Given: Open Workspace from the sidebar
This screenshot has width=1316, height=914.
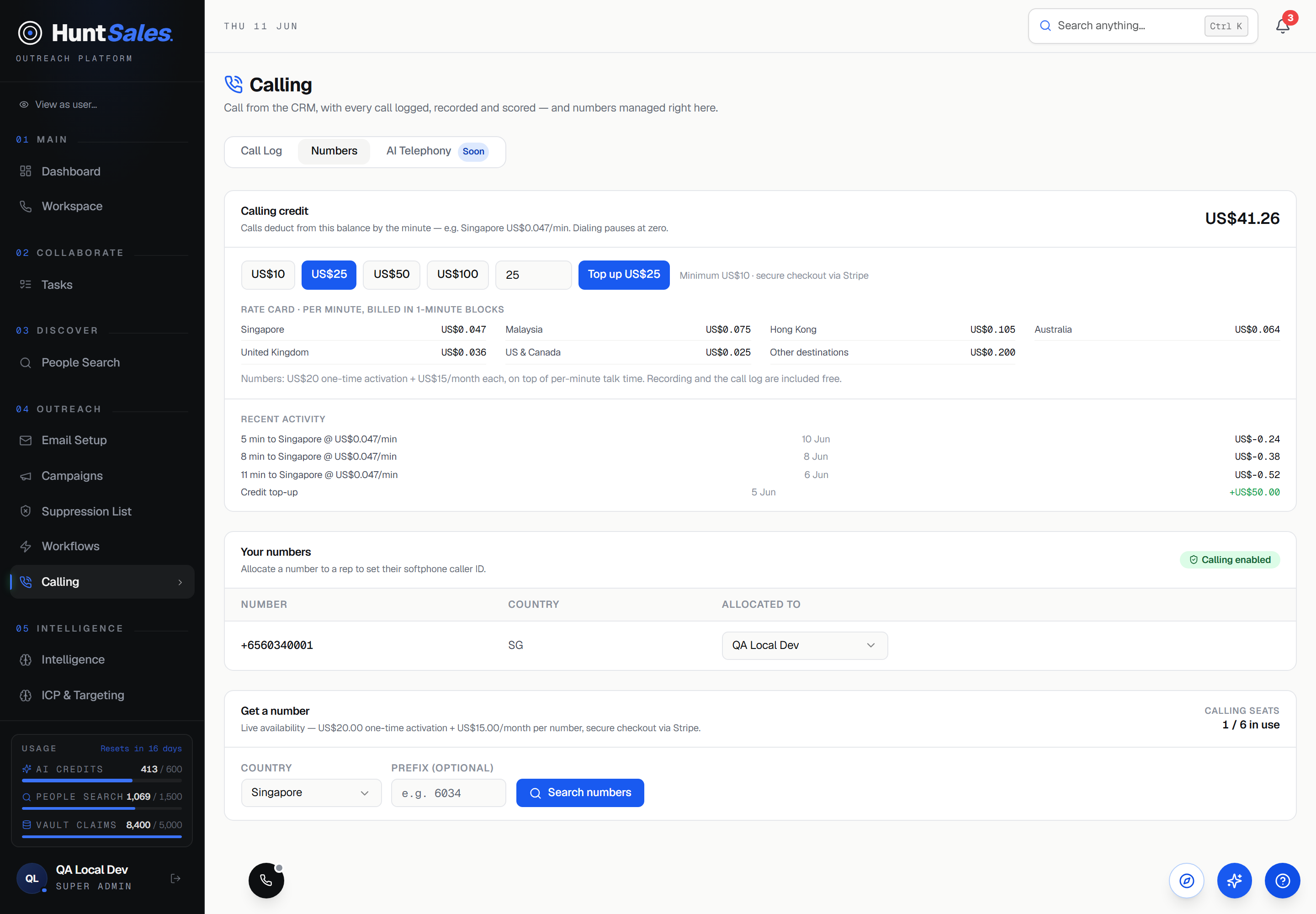Looking at the screenshot, I should [x=102, y=206].
